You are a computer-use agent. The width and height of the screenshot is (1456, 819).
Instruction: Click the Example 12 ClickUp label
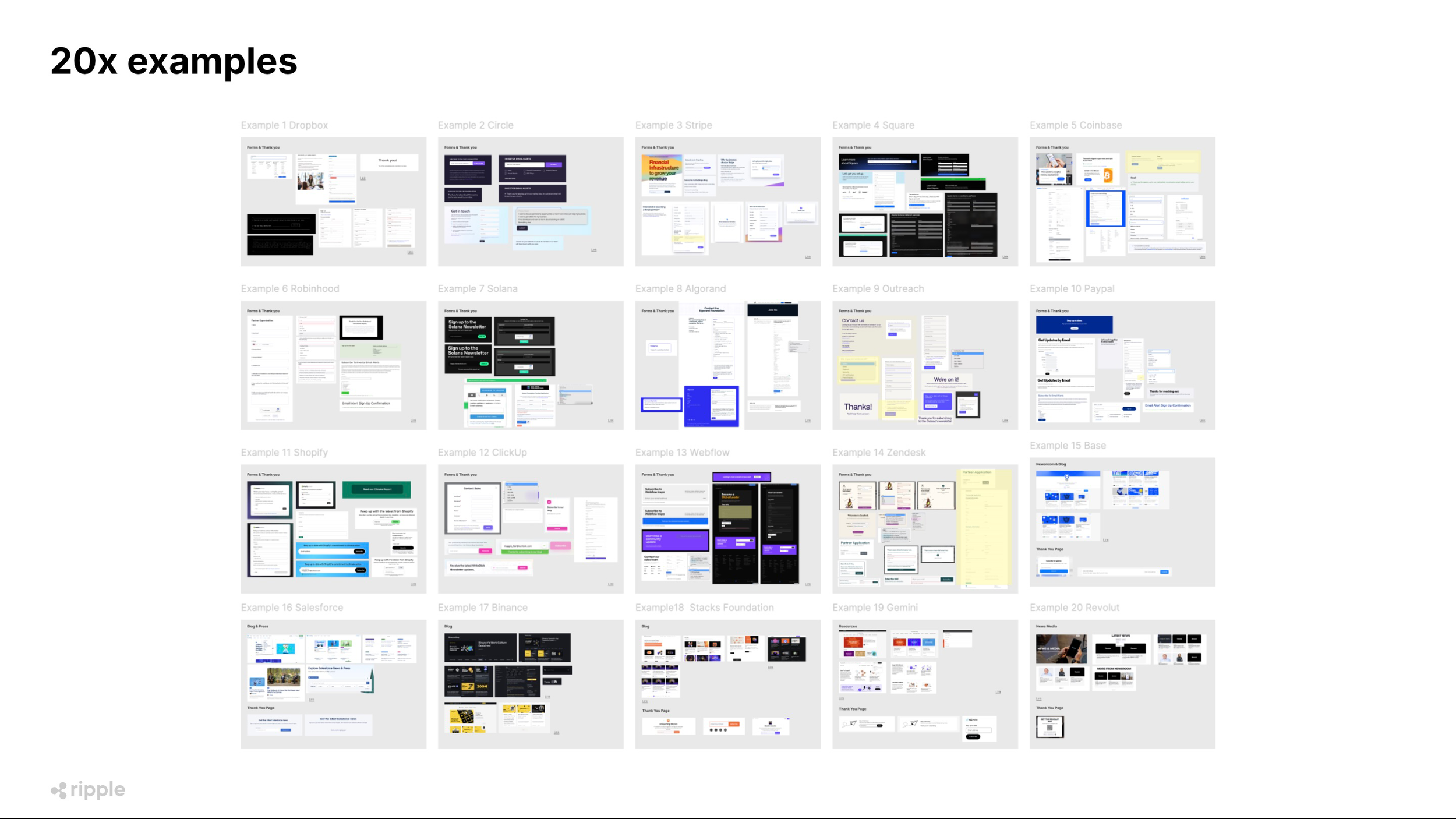click(482, 453)
